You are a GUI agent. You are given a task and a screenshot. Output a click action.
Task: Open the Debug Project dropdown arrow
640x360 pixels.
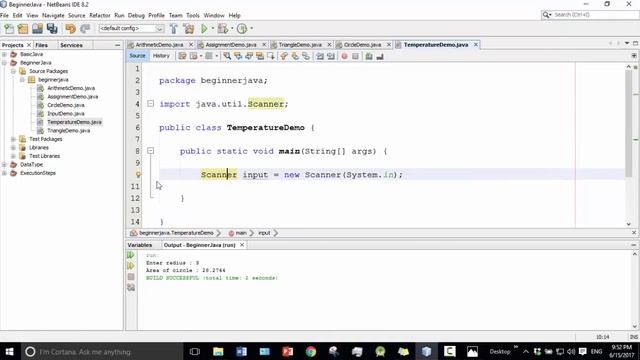point(232,29)
